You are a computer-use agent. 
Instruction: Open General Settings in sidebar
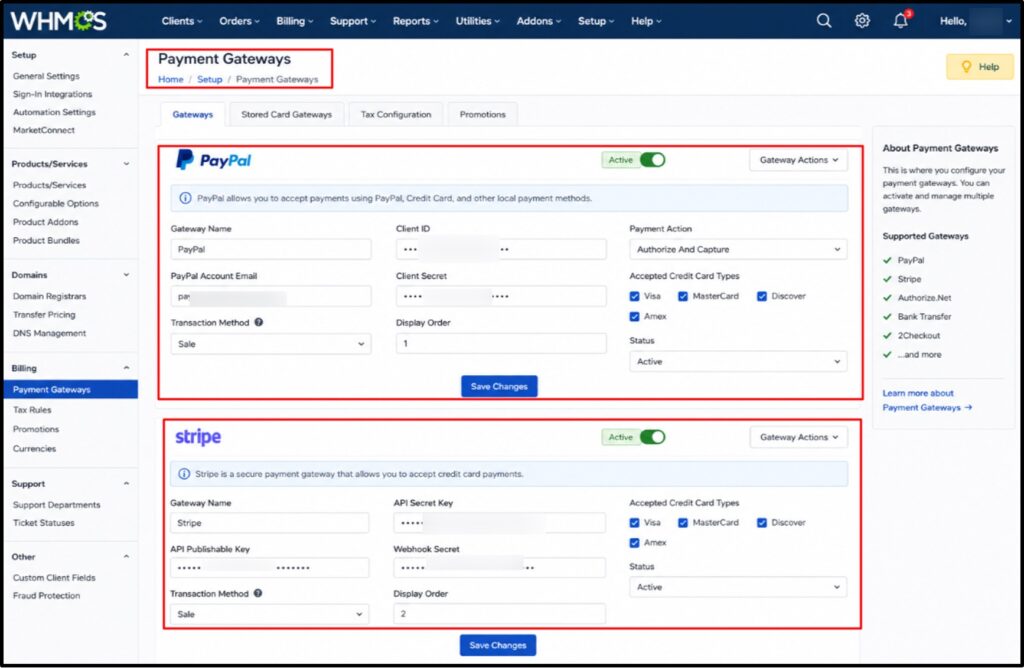[46, 76]
